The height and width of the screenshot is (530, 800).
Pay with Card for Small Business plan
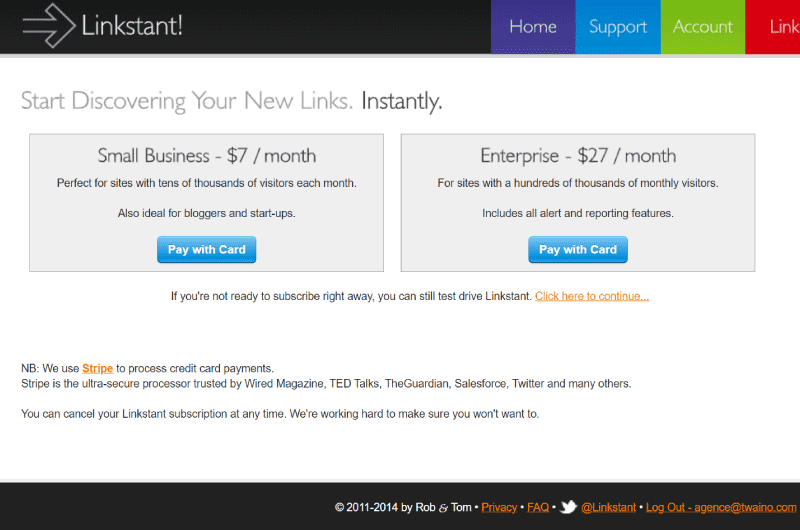(207, 249)
